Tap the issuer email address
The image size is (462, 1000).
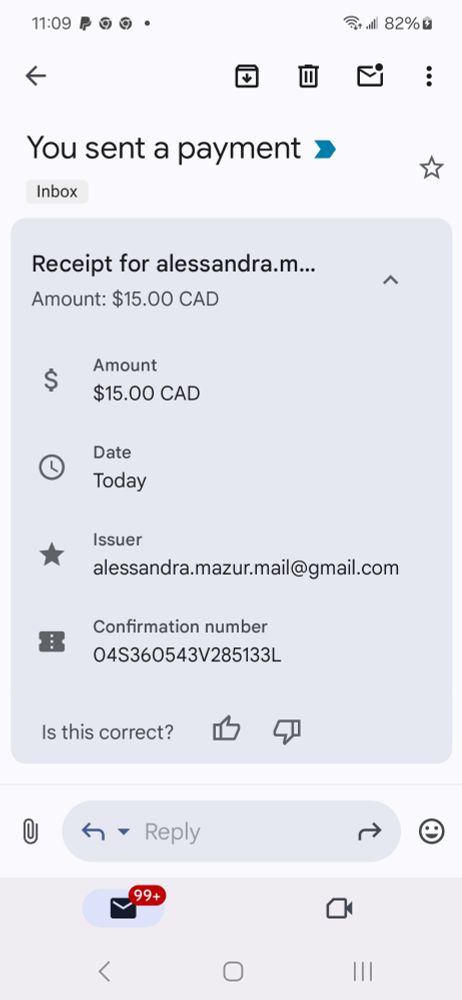pos(246,568)
